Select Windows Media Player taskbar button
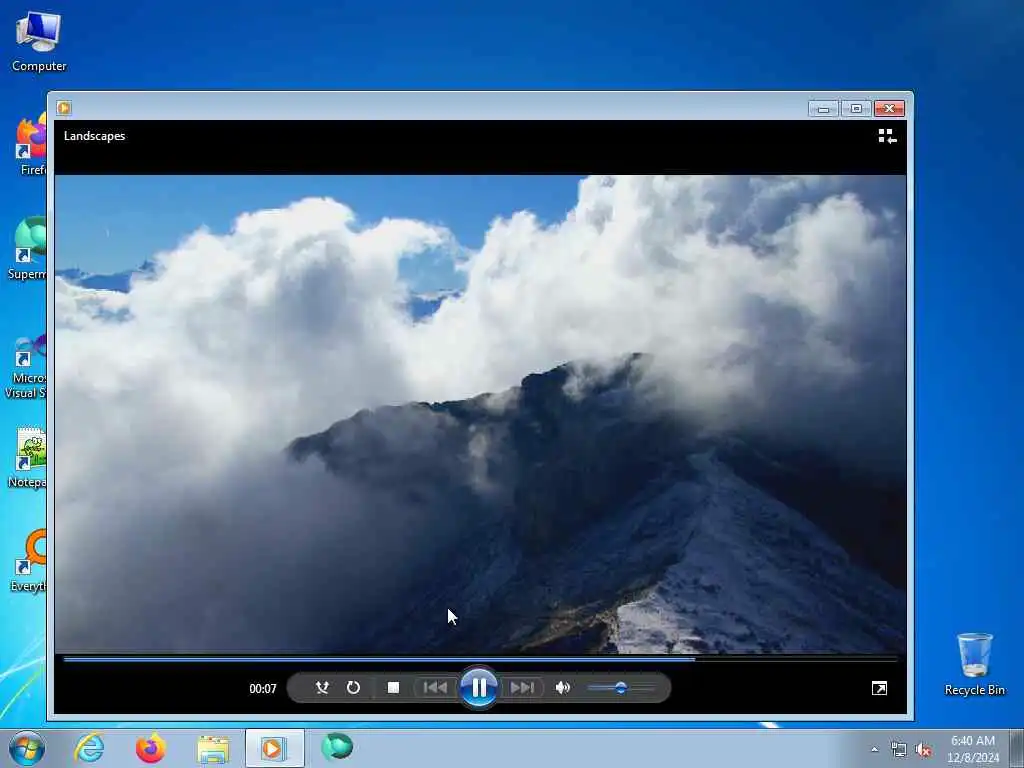 [x=274, y=748]
